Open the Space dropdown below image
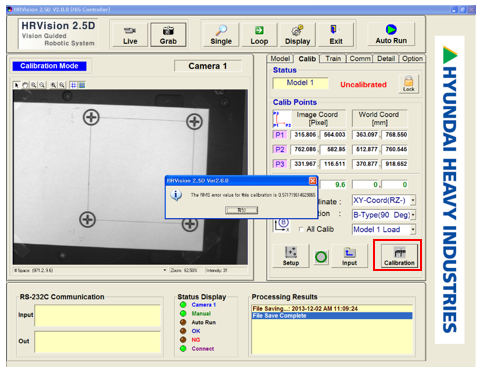 165,270
